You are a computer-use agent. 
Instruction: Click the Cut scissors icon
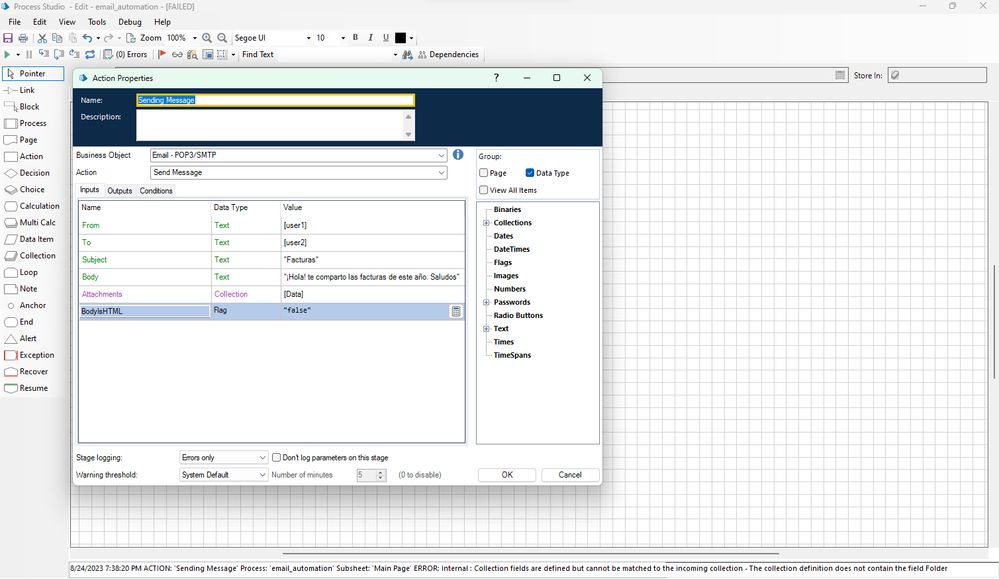click(42, 38)
